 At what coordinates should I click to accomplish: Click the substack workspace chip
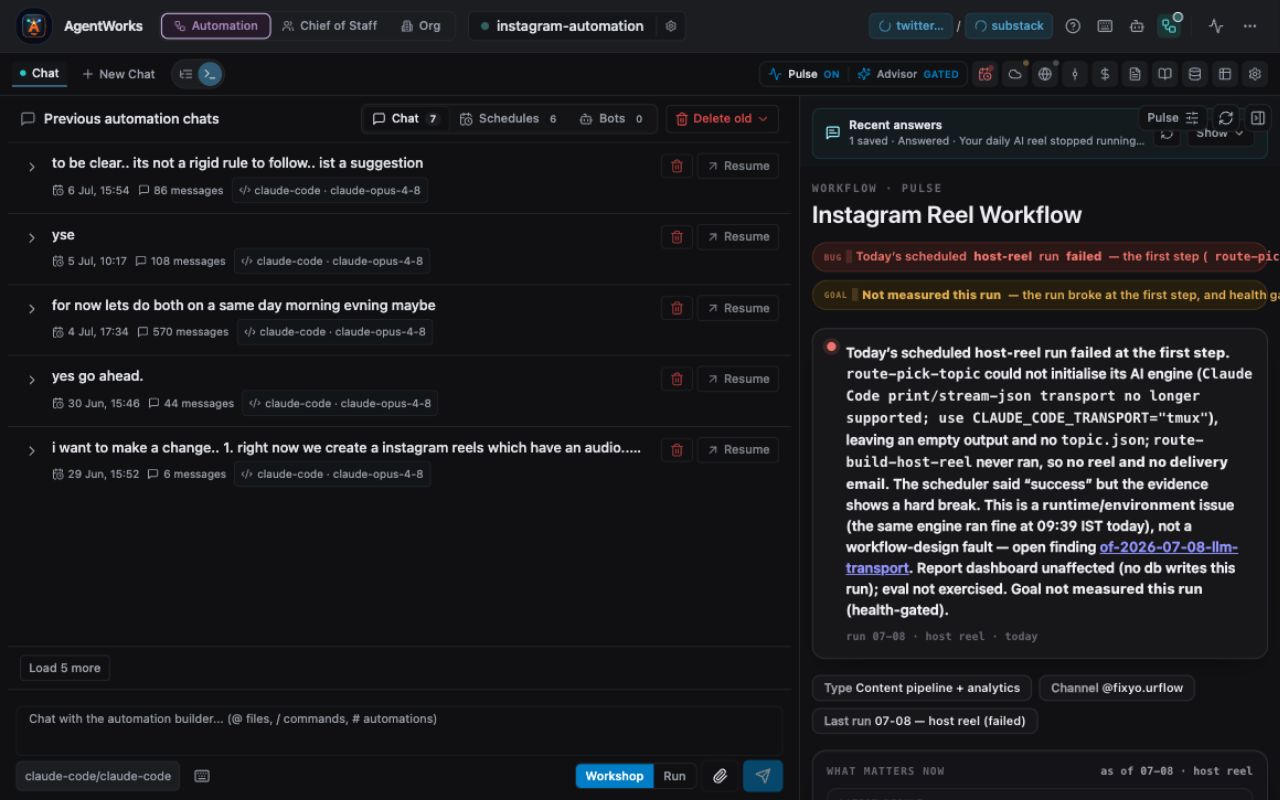[x=1008, y=26]
